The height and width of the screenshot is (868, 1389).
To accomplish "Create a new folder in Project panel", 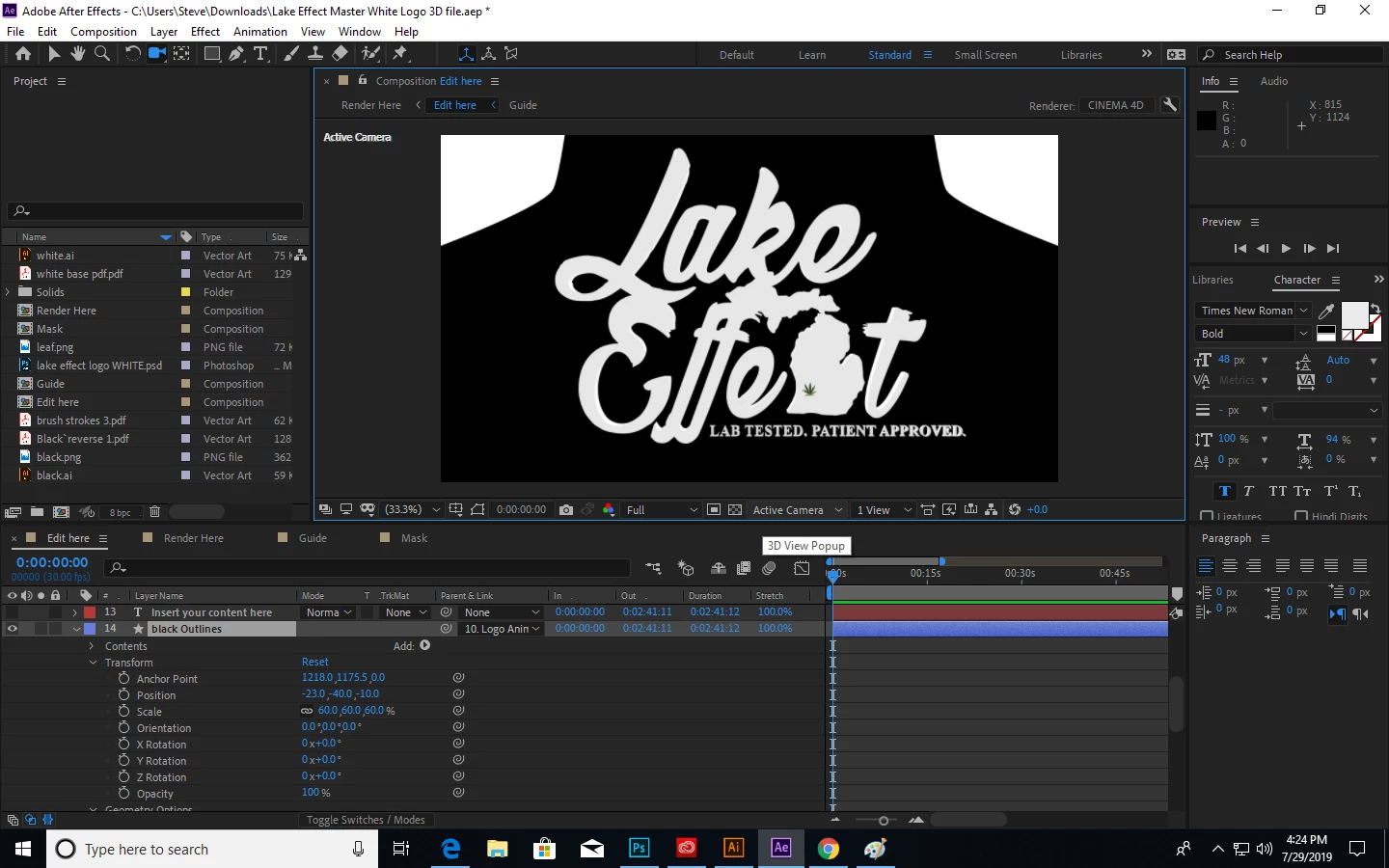I will click(x=37, y=512).
